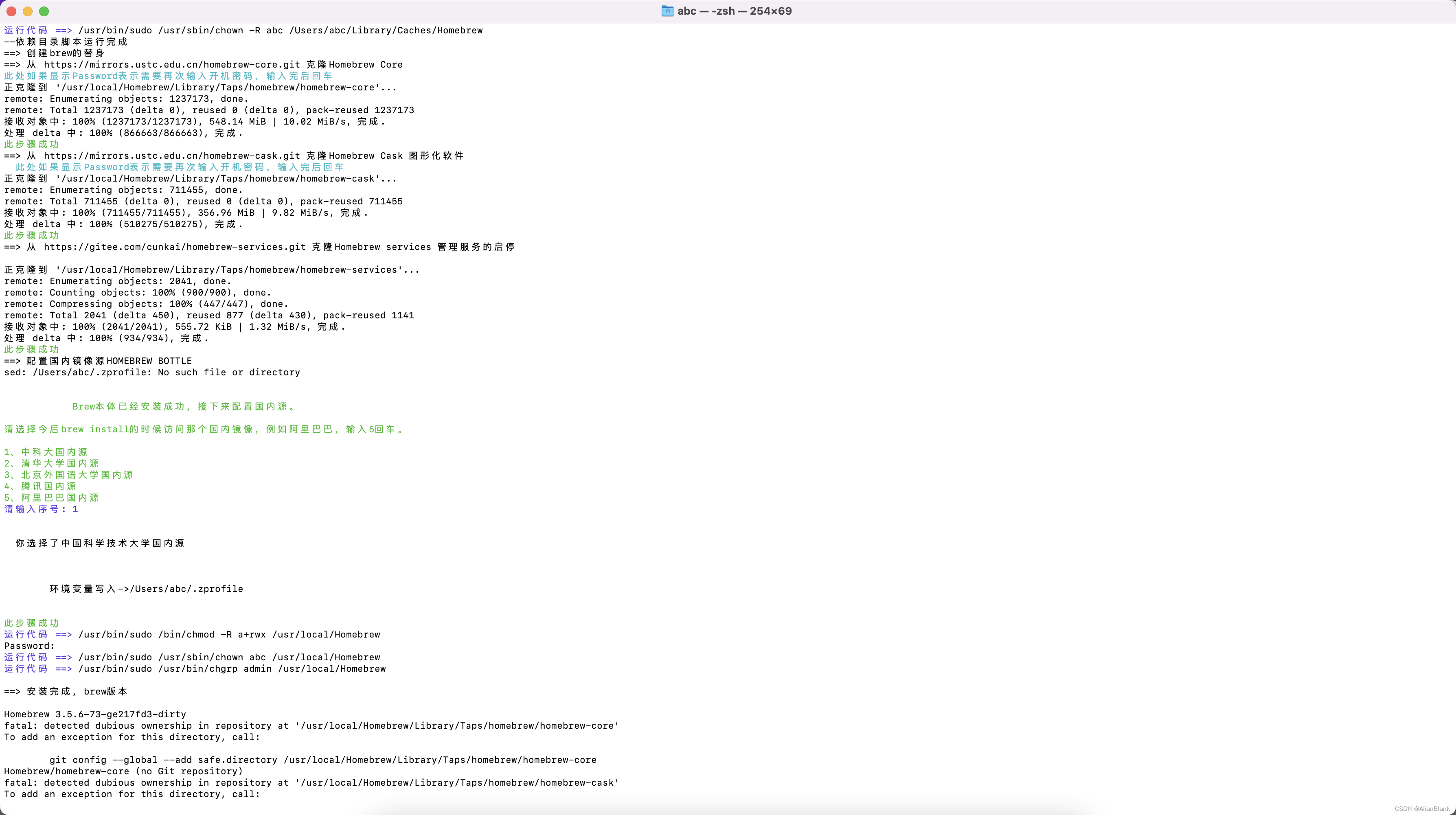
Task: Click the red close button
Action: [x=11, y=11]
